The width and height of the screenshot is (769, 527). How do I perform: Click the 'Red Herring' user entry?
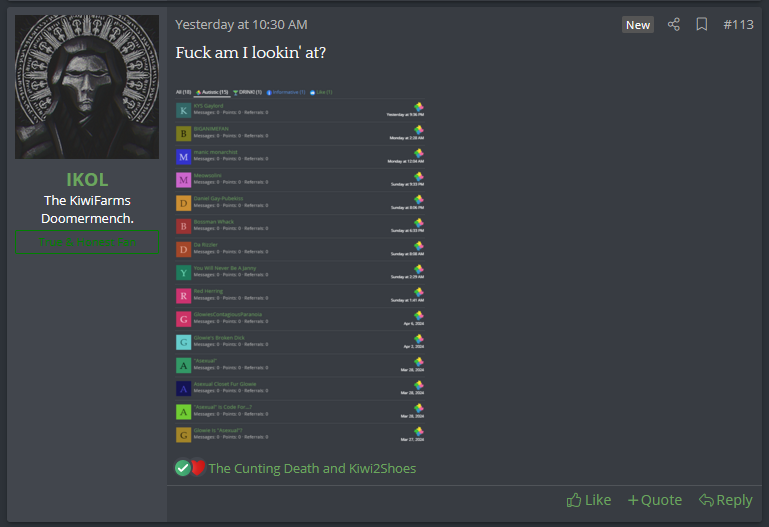click(208, 291)
